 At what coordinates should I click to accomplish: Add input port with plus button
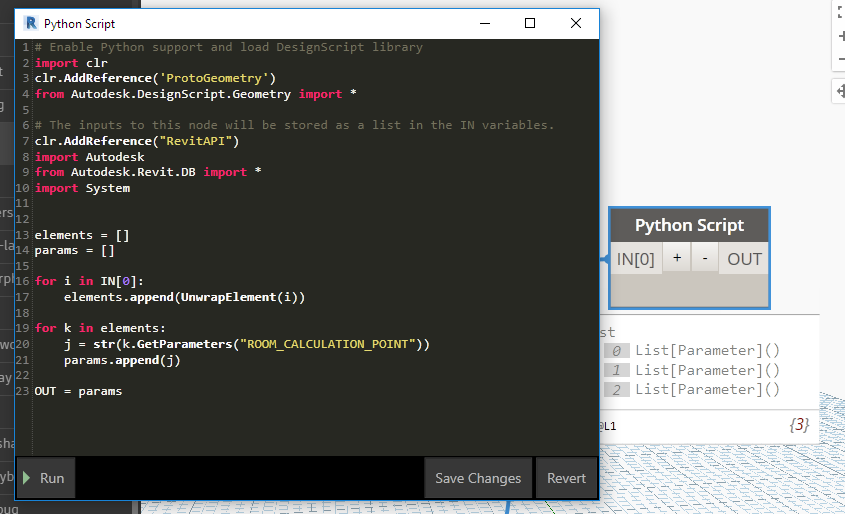coord(677,258)
